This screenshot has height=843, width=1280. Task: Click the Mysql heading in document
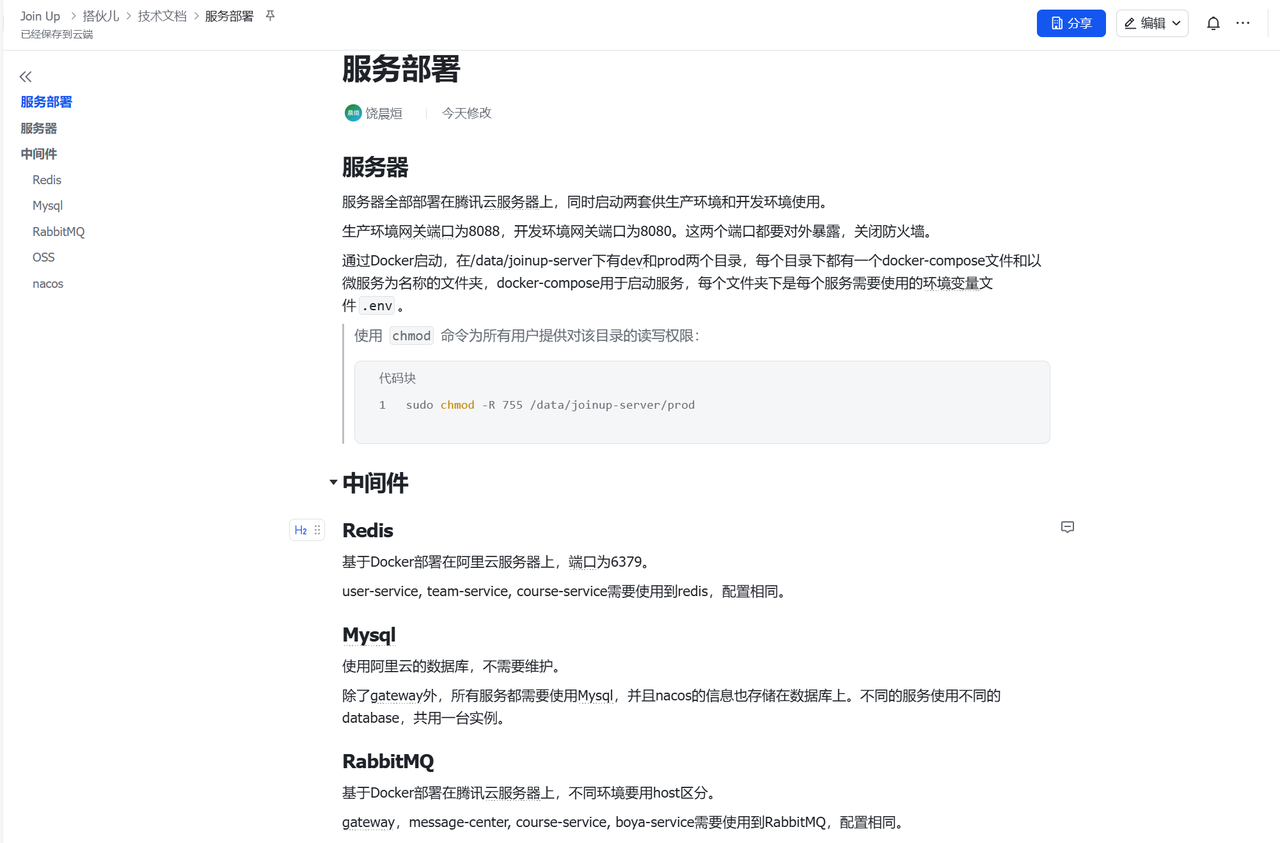point(369,635)
